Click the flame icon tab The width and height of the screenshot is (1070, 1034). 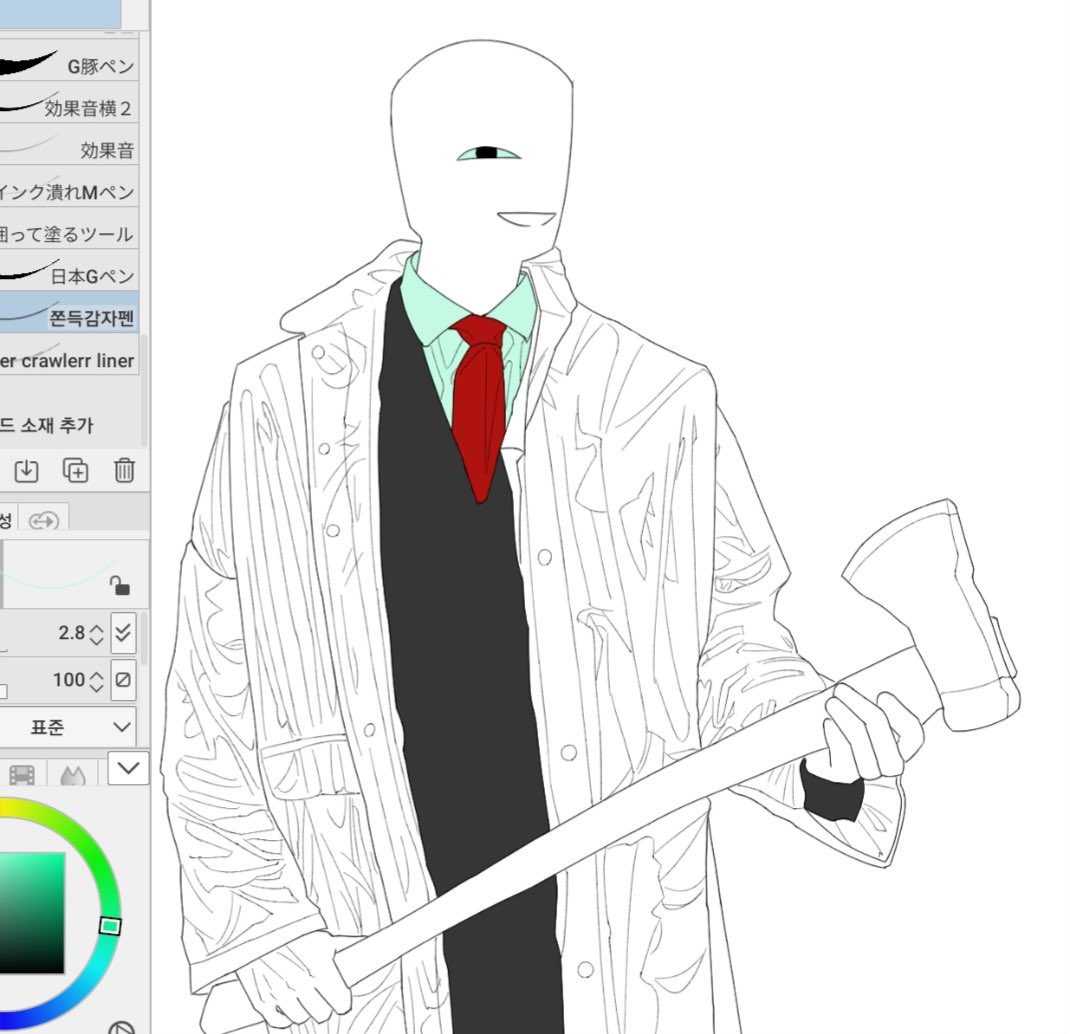(72, 775)
